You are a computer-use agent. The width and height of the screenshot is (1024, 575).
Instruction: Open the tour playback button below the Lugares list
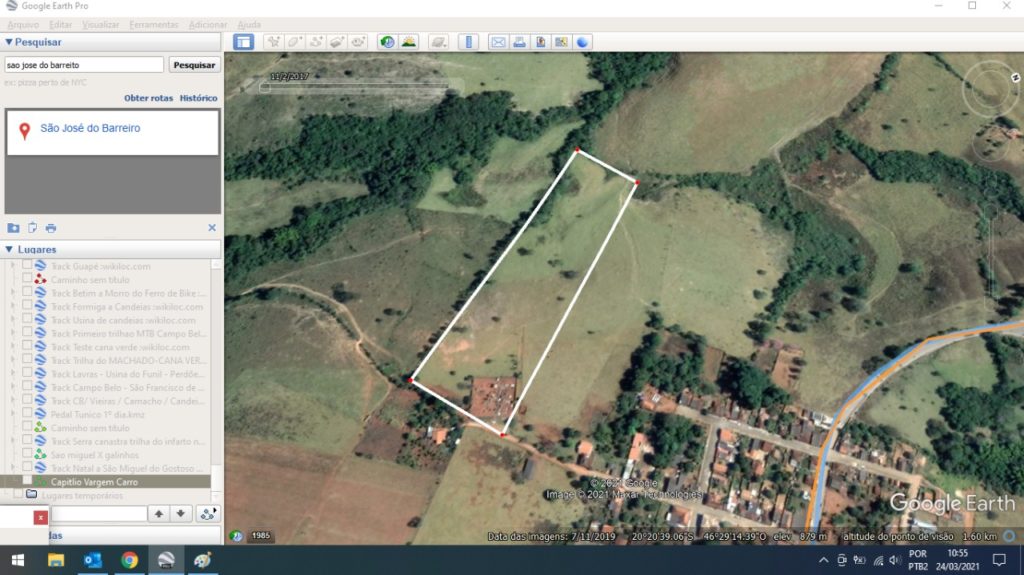(x=208, y=514)
